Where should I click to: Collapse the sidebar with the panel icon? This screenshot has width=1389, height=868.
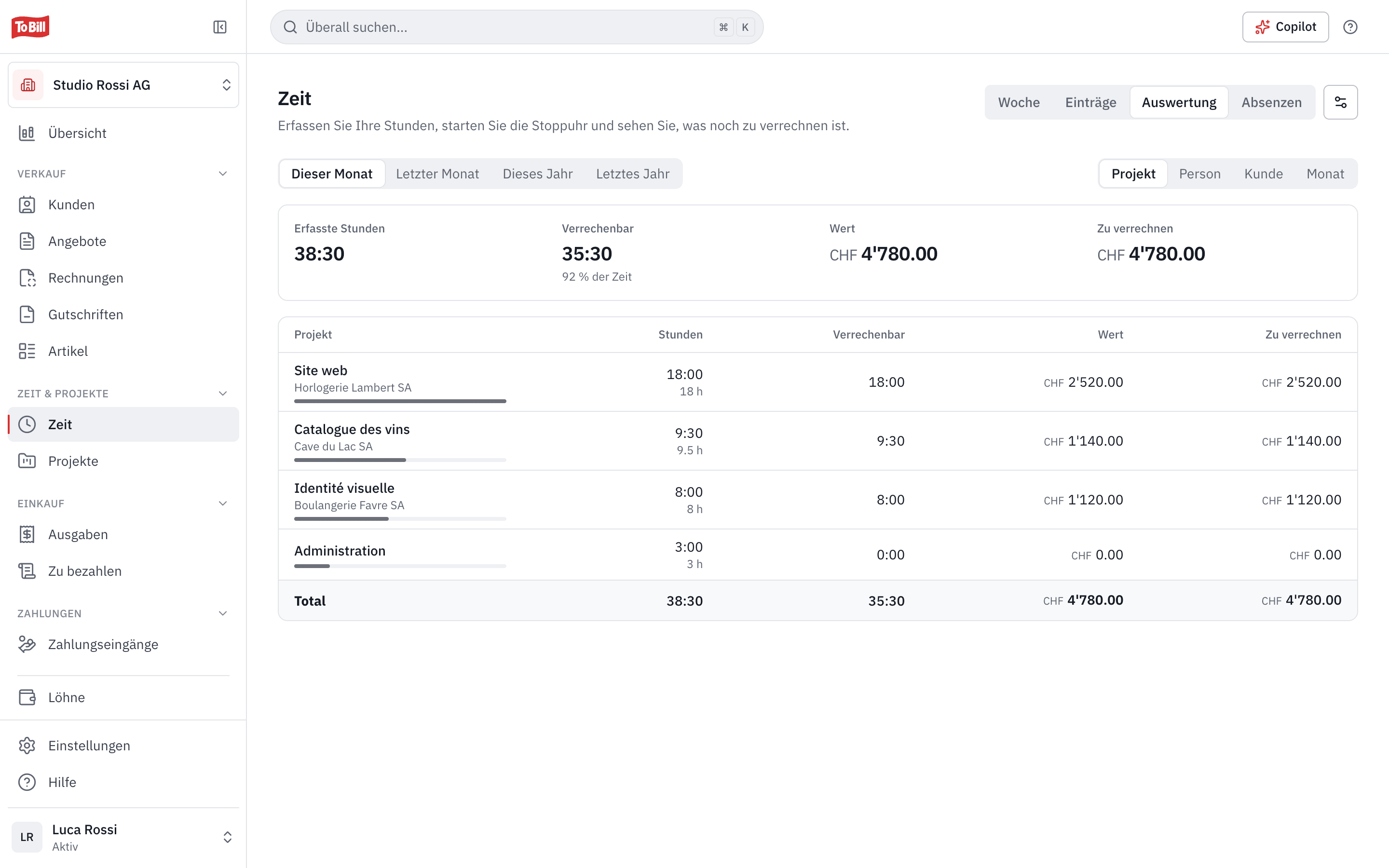click(x=220, y=27)
